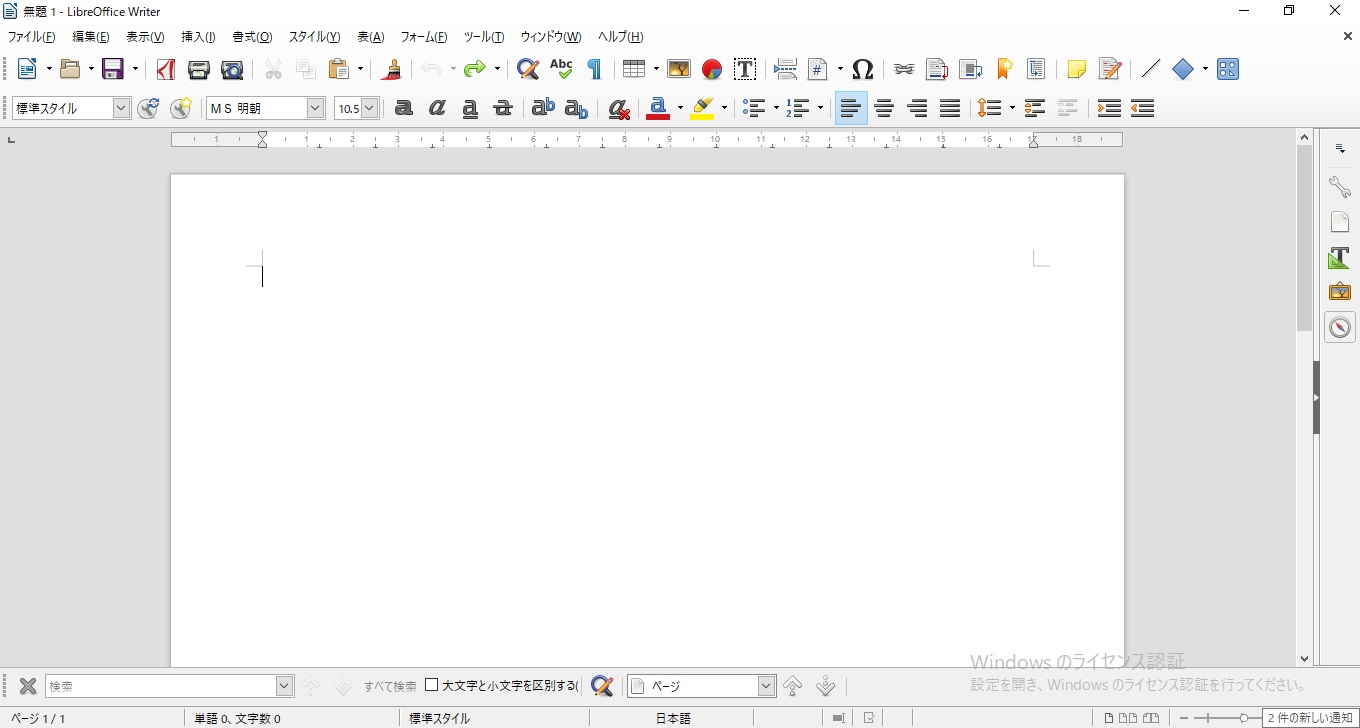Insert a table
Viewport: 1360px width, 728px height.
(x=633, y=69)
